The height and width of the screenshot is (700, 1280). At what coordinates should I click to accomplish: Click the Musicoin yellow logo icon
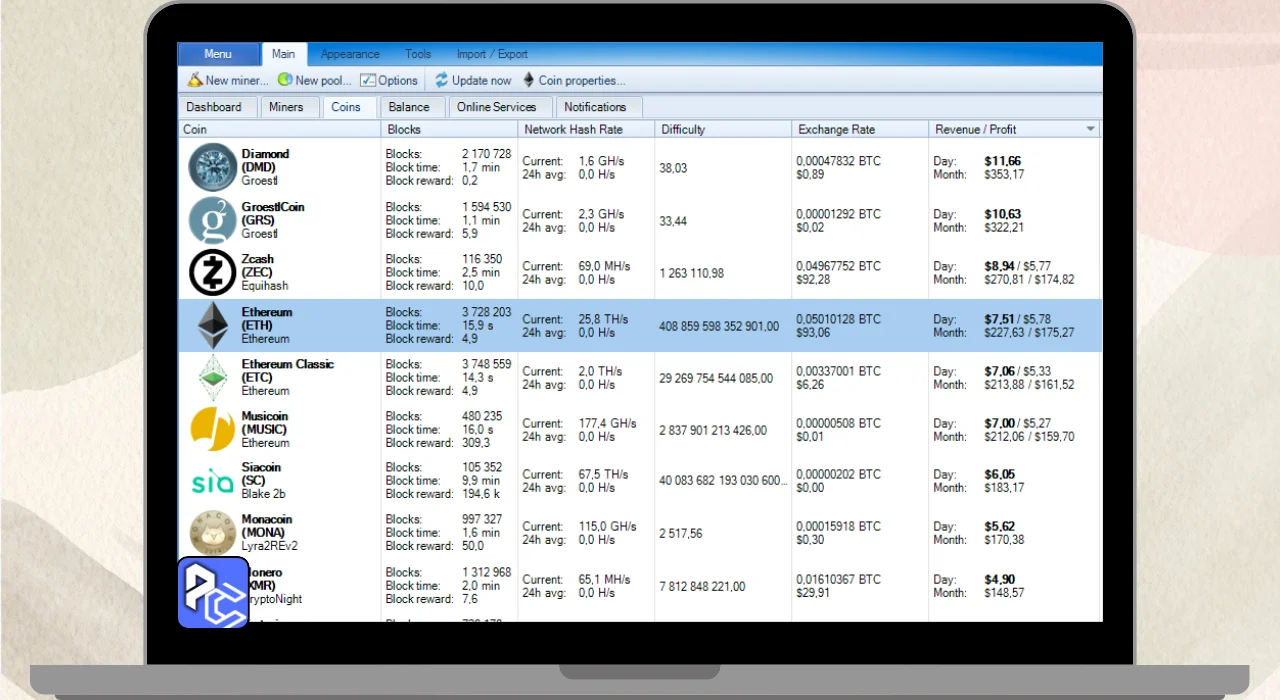click(212, 429)
